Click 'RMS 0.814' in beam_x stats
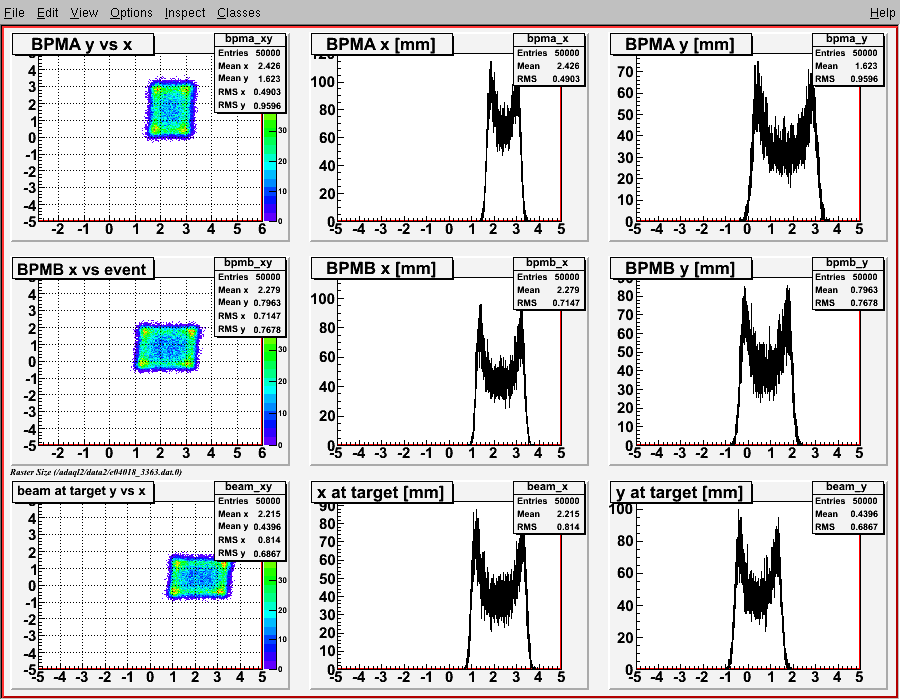 coord(548,527)
